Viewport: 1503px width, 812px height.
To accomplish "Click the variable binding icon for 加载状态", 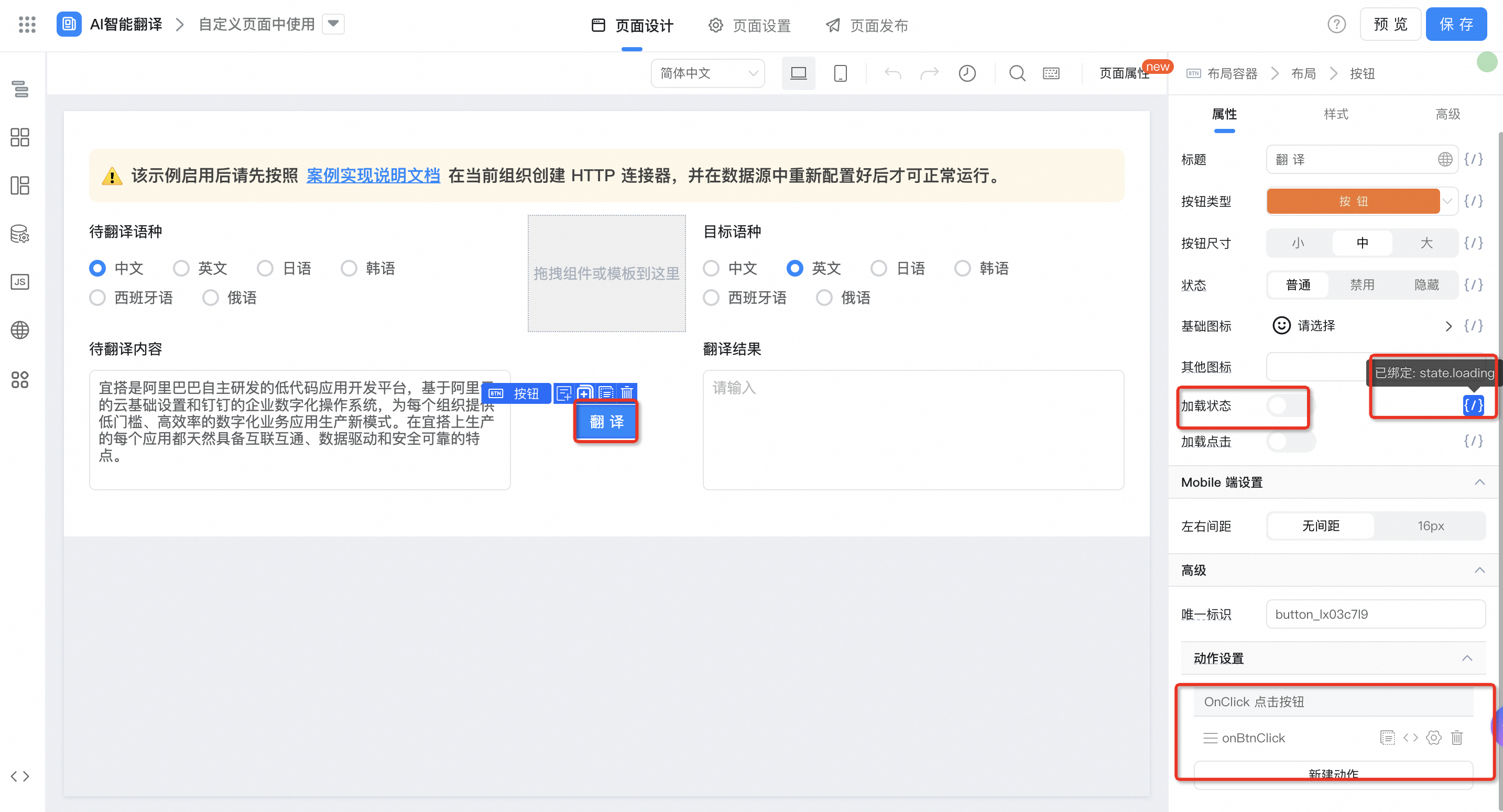I will [x=1473, y=405].
